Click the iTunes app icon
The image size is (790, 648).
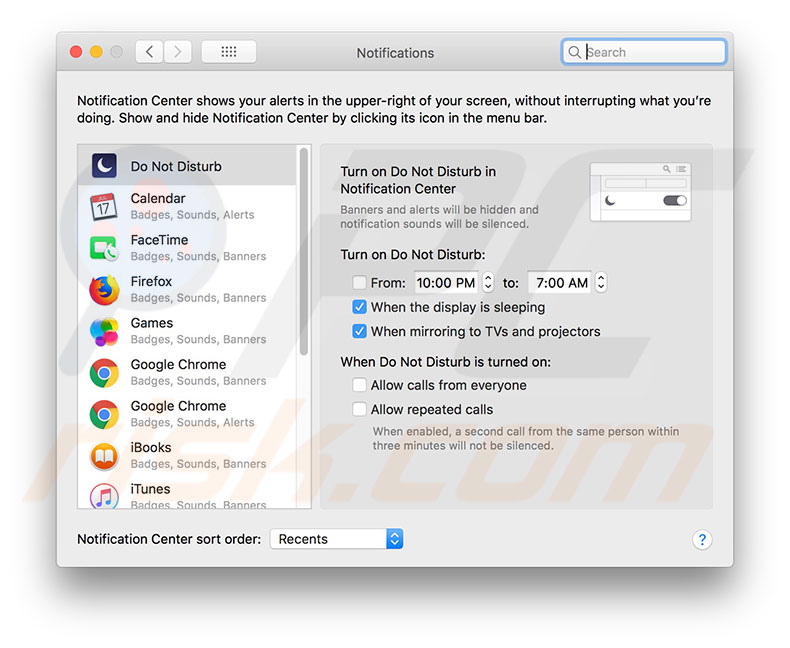(104, 496)
